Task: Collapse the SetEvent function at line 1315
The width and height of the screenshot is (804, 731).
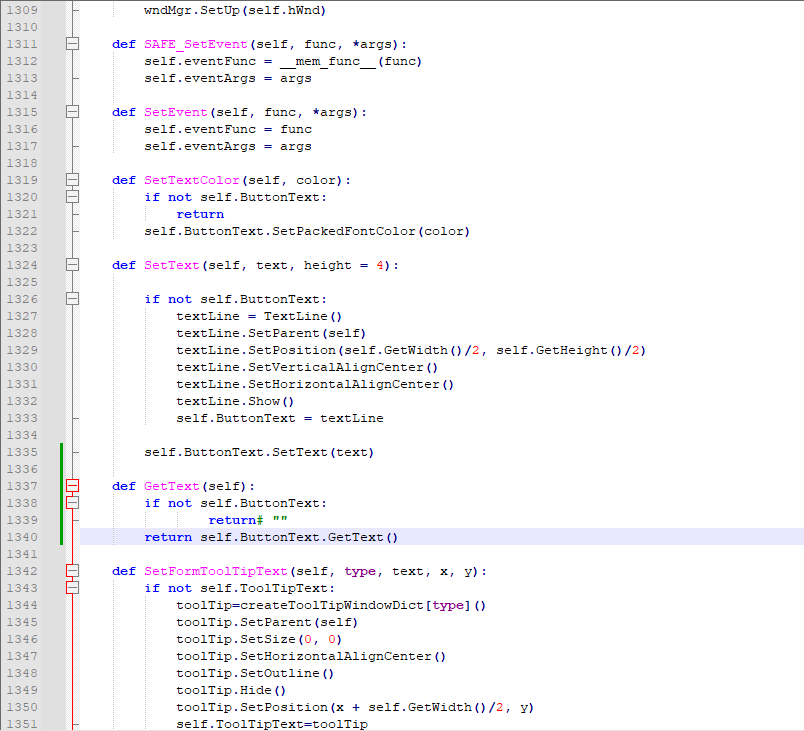Action: tap(72, 112)
